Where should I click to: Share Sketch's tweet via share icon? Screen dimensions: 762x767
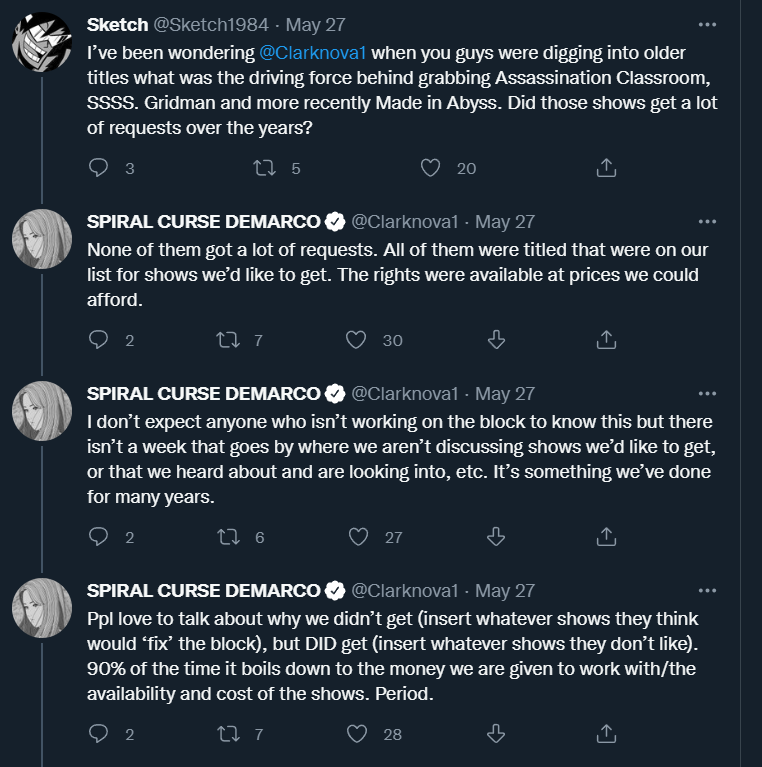pos(606,168)
